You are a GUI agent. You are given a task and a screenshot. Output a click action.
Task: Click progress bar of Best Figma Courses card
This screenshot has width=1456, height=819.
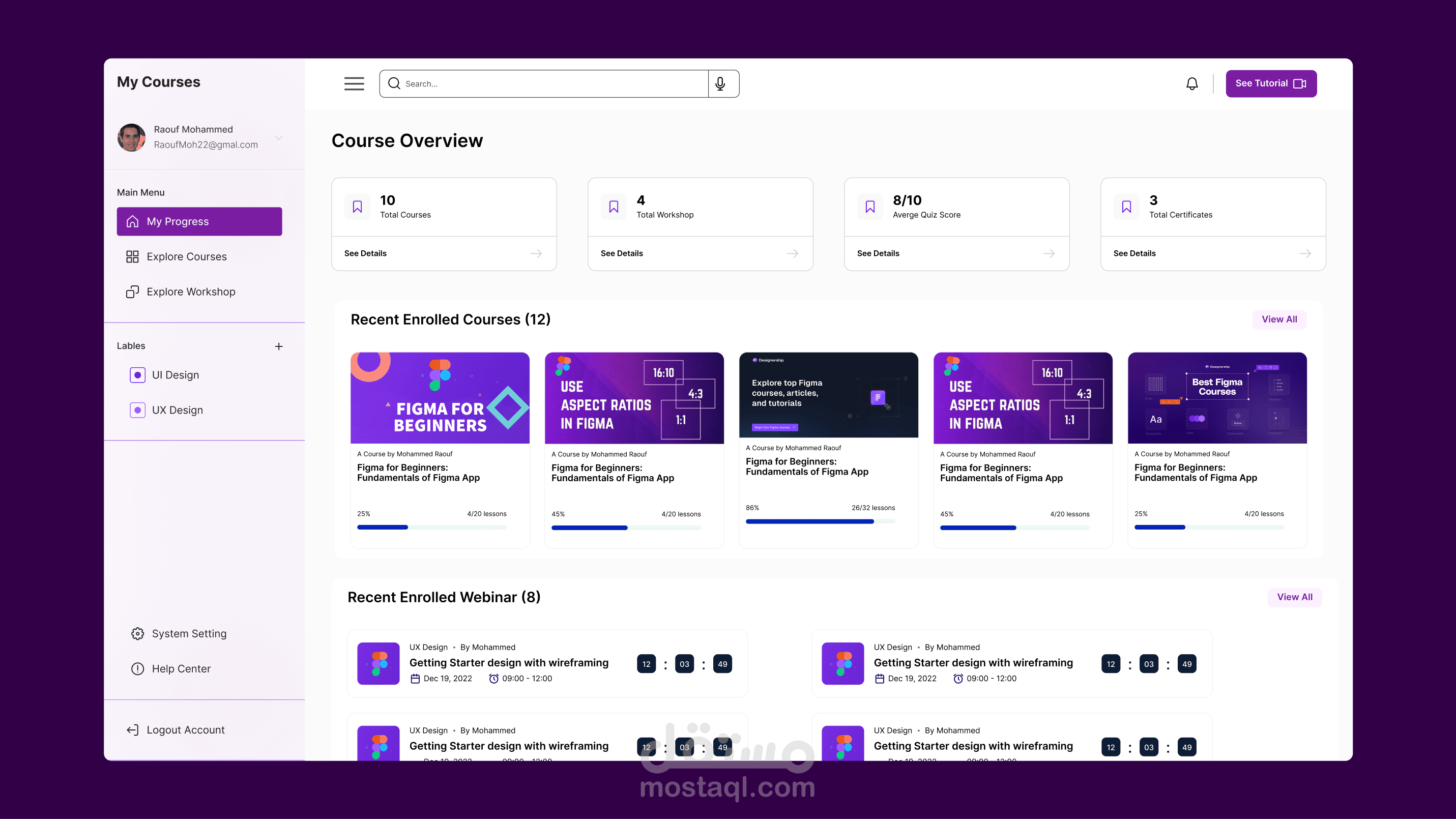[1209, 528]
